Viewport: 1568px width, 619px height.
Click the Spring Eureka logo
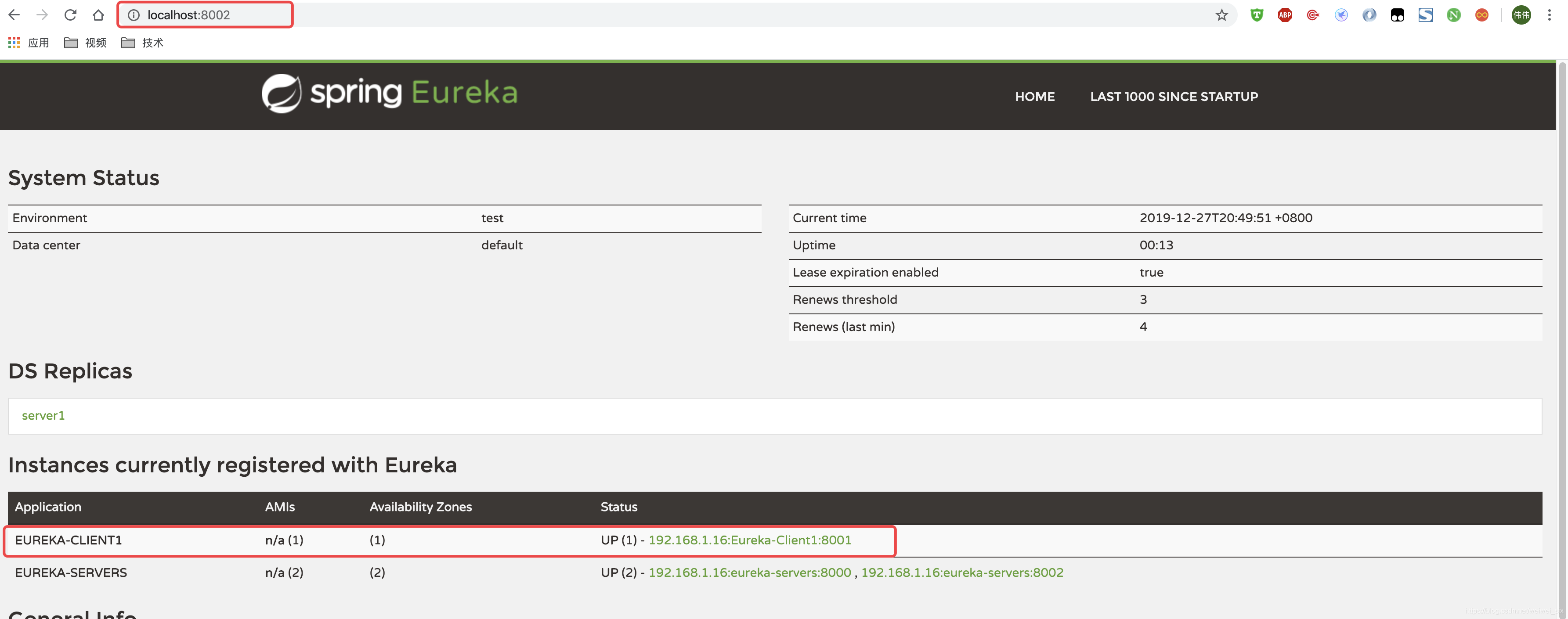coord(390,93)
